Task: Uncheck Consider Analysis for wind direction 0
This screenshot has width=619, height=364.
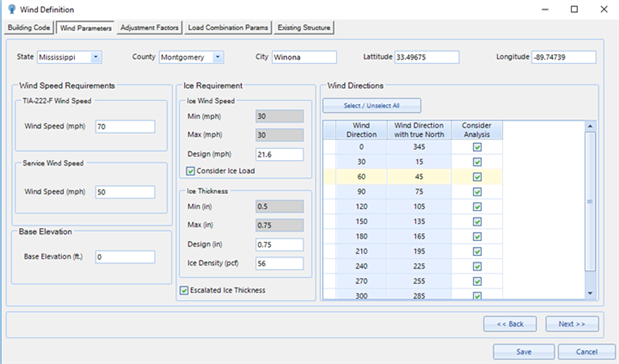Action: click(477, 147)
